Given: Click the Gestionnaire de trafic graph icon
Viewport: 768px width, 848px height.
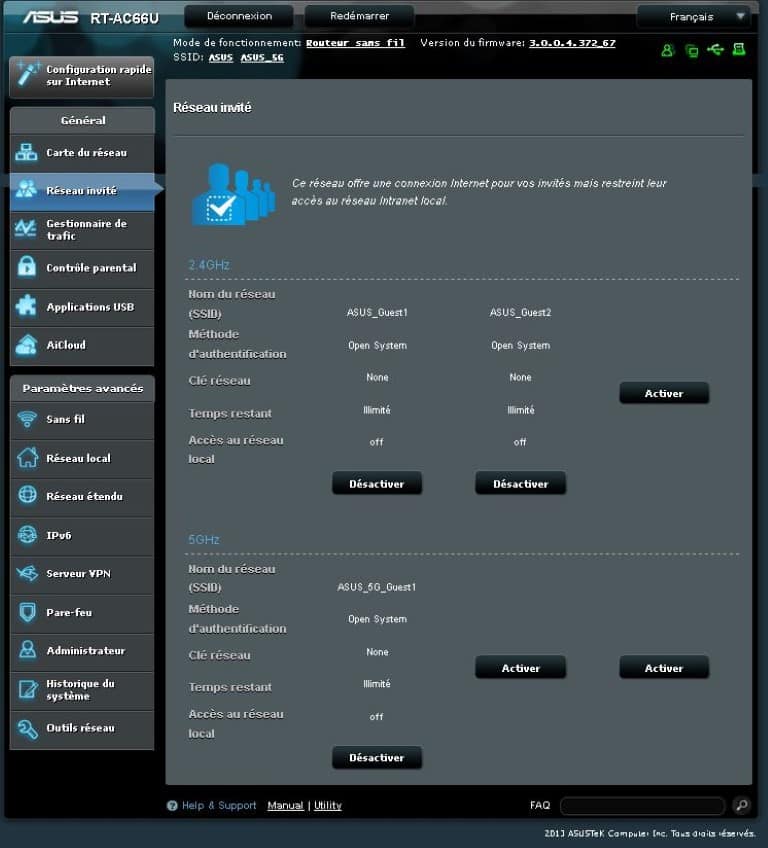Looking at the screenshot, I should 26,229.
